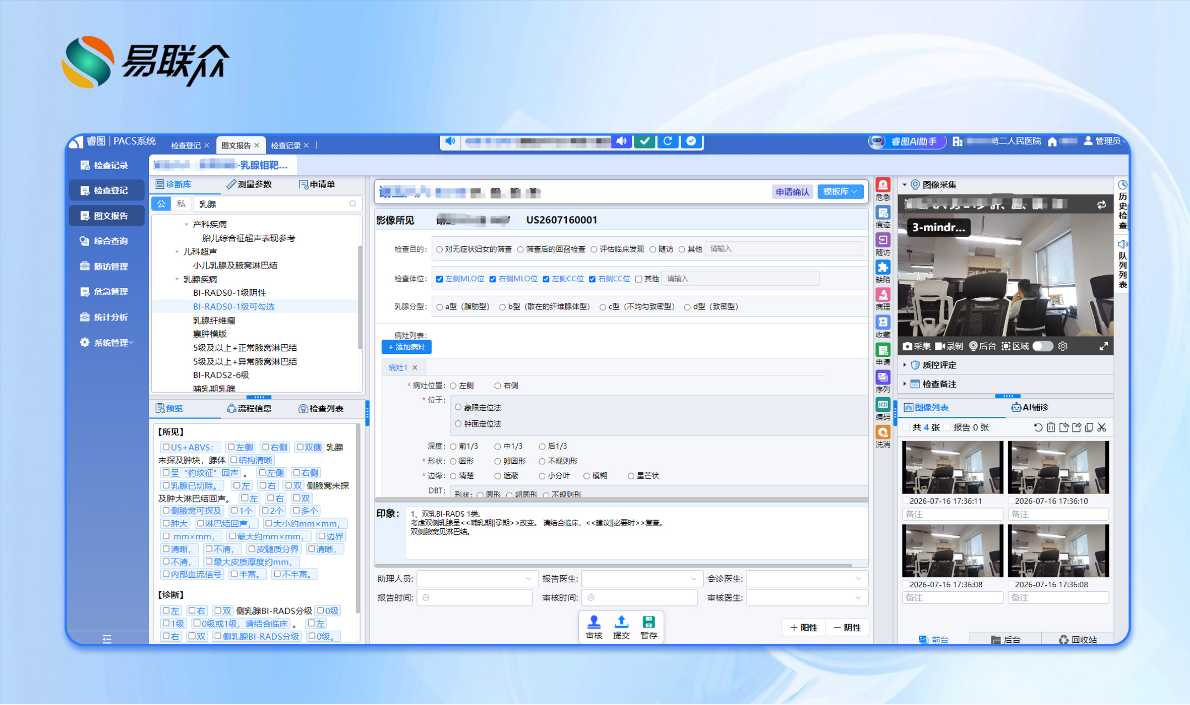Open the 检查记录 top tab

(x=285, y=145)
